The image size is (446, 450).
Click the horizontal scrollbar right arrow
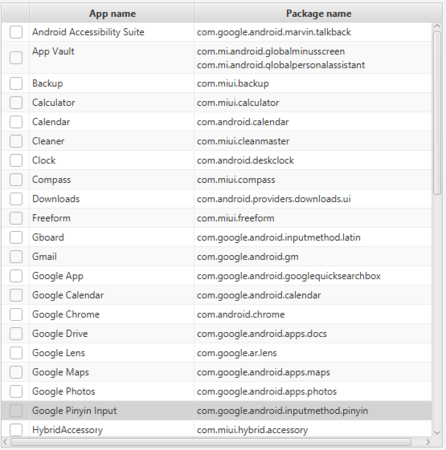(x=428, y=442)
